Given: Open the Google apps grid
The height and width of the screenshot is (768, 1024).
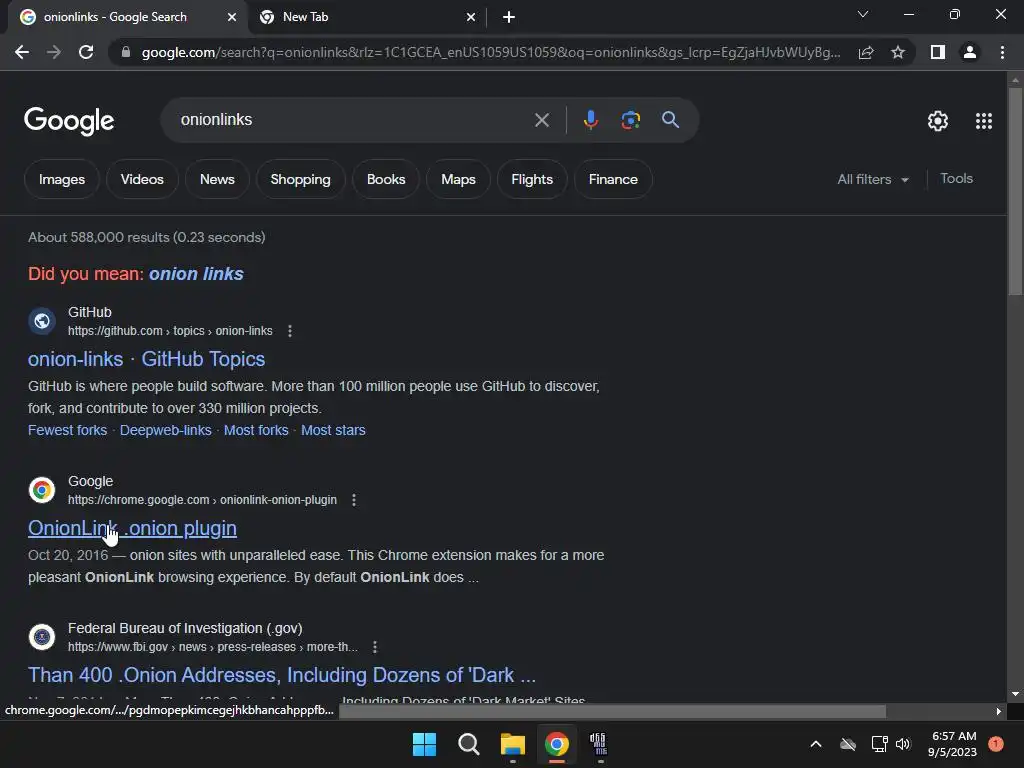Looking at the screenshot, I should pos(984,121).
